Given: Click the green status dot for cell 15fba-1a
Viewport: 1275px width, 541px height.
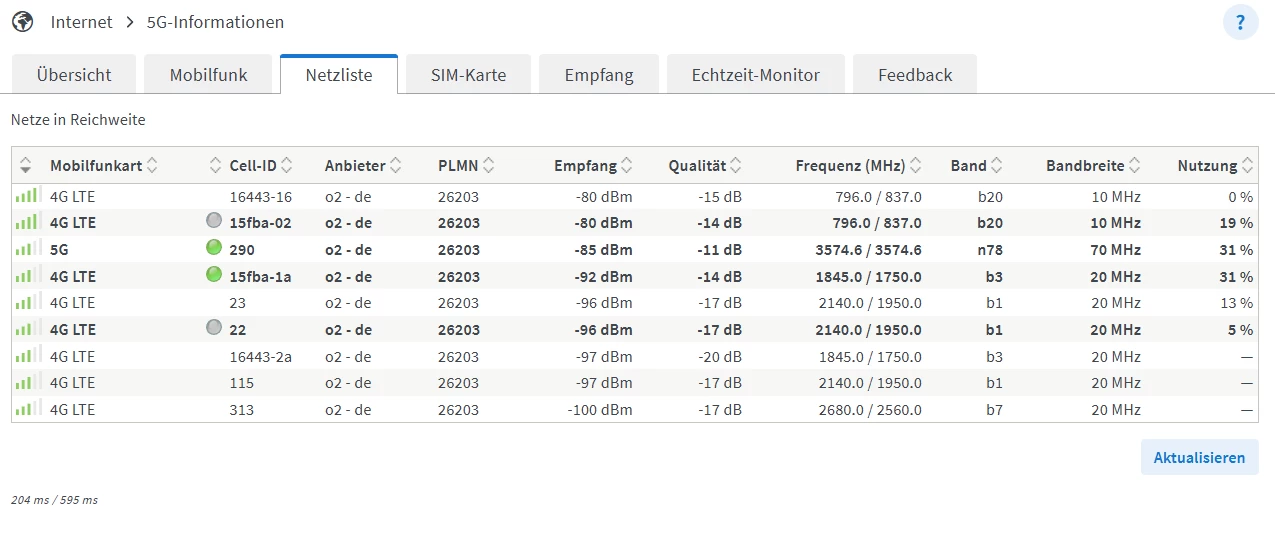Looking at the screenshot, I should [x=213, y=275].
